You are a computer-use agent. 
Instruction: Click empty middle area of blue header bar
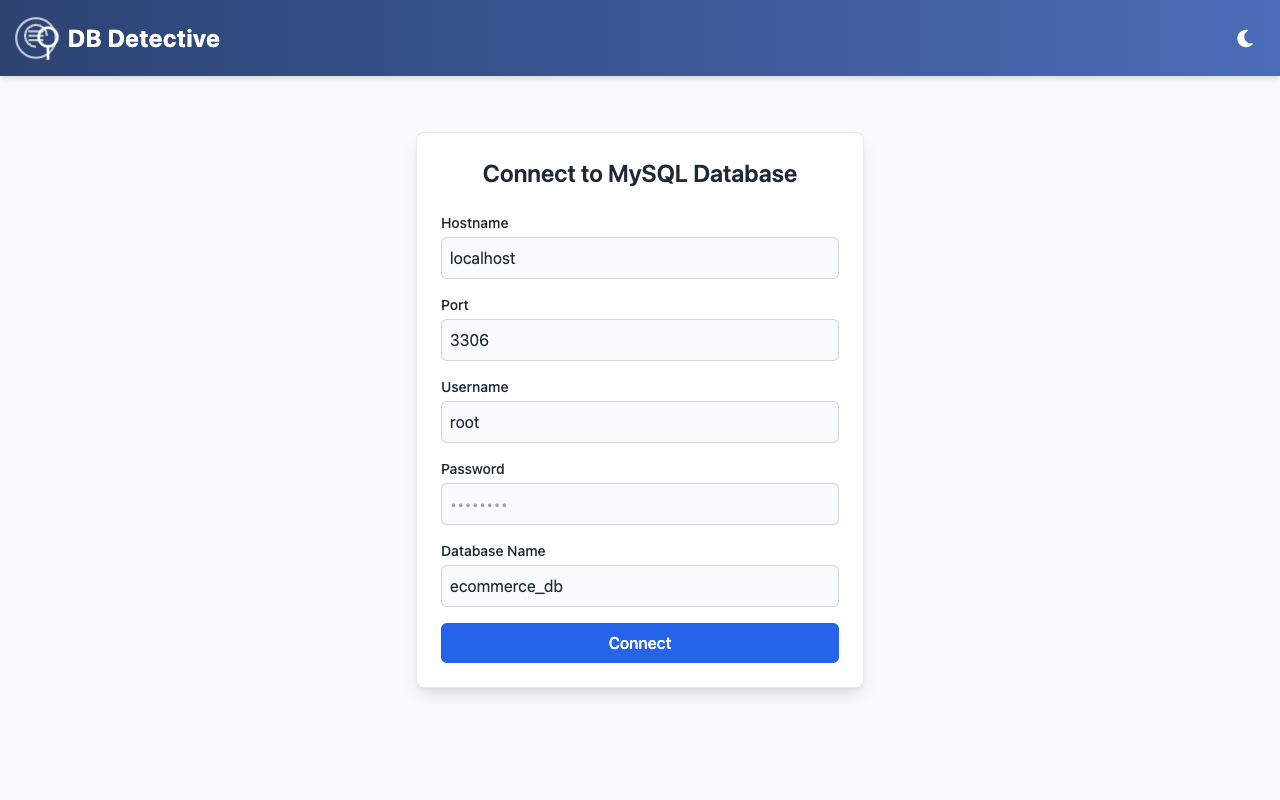pyautogui.click(x=700, y=38)
